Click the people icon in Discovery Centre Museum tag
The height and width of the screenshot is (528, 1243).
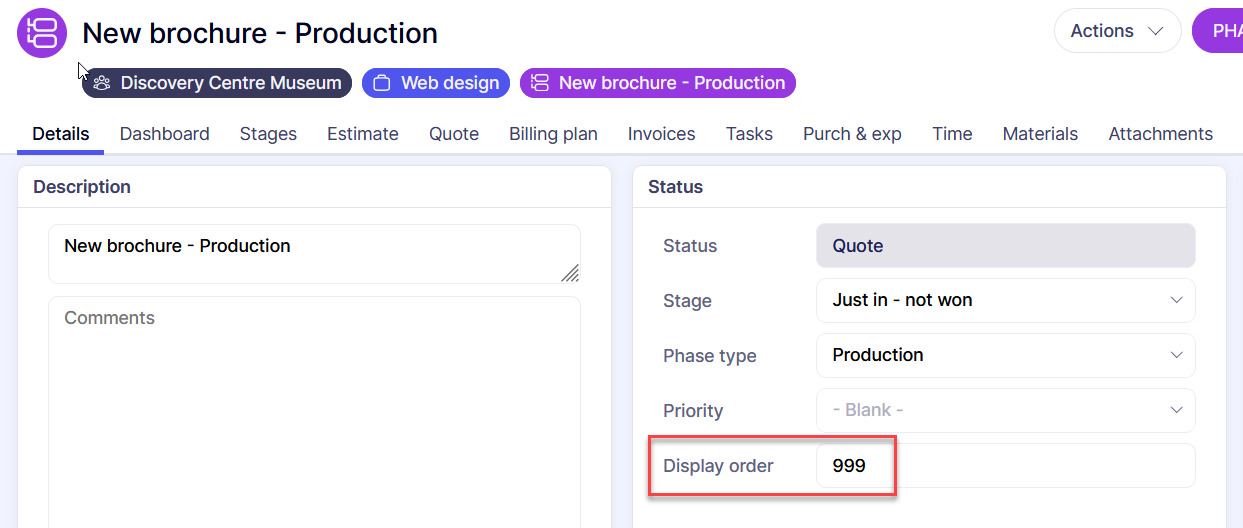102,83
